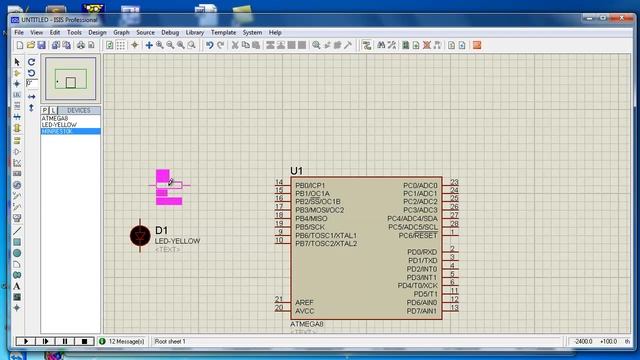
Task: Pause the running simulation
Action: pos(65,341)
